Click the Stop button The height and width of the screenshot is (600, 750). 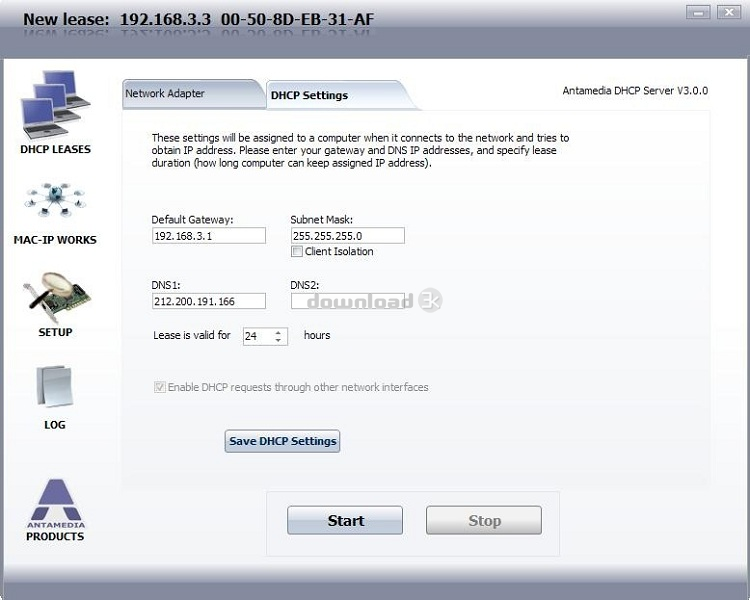coord(484,521)
